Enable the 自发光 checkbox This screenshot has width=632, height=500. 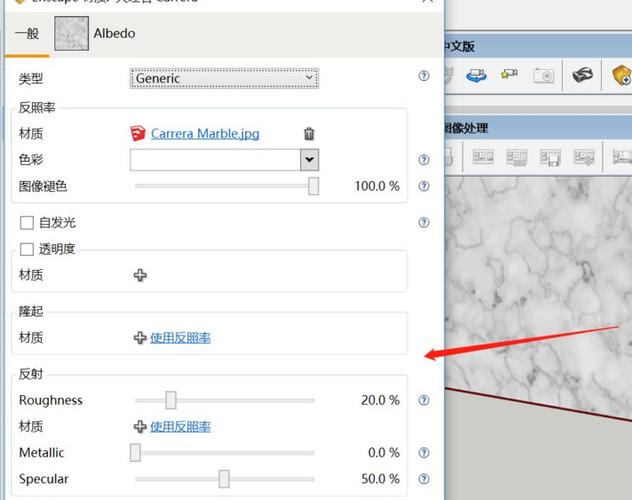pos(27,223)
